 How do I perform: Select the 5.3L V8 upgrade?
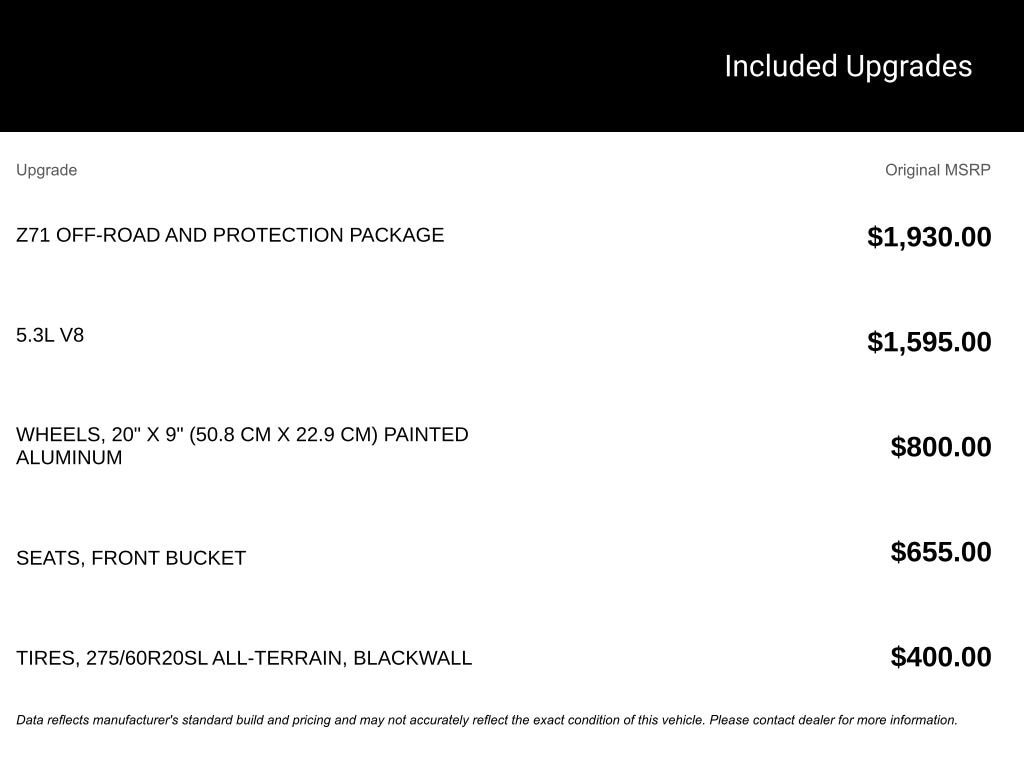point(50,335)
